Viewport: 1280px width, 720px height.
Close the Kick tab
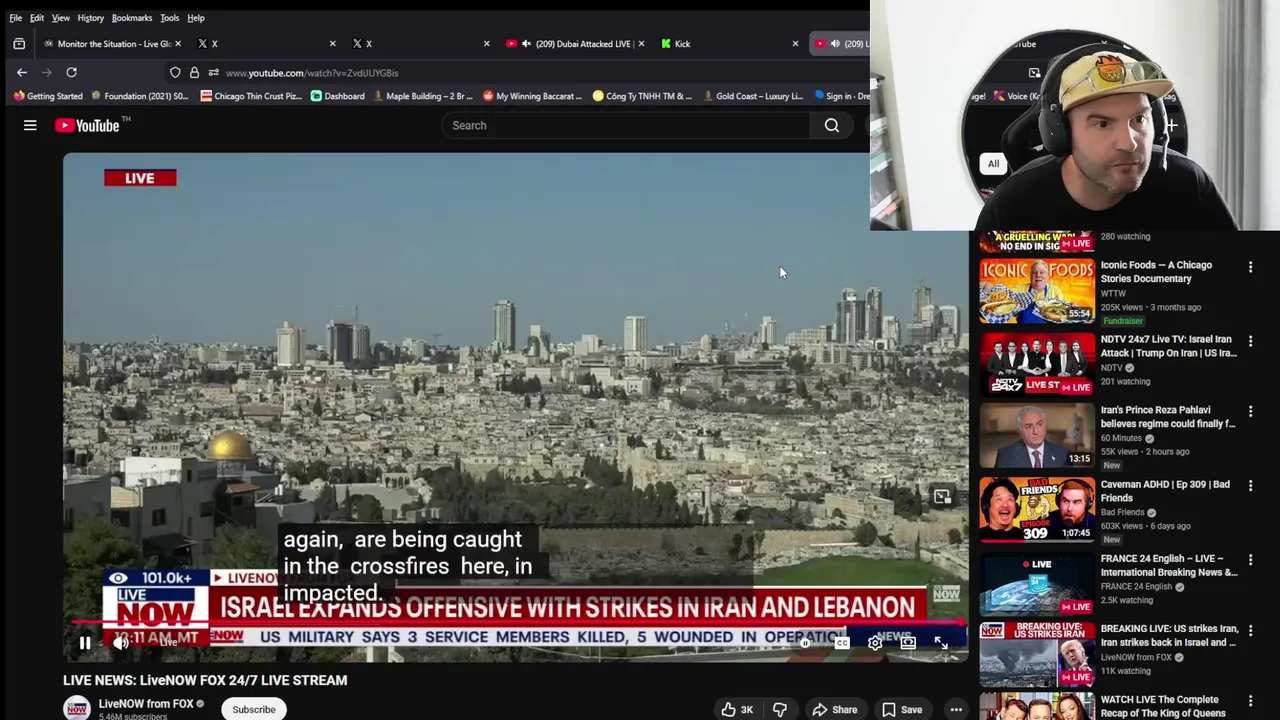[x=795, y=44]
